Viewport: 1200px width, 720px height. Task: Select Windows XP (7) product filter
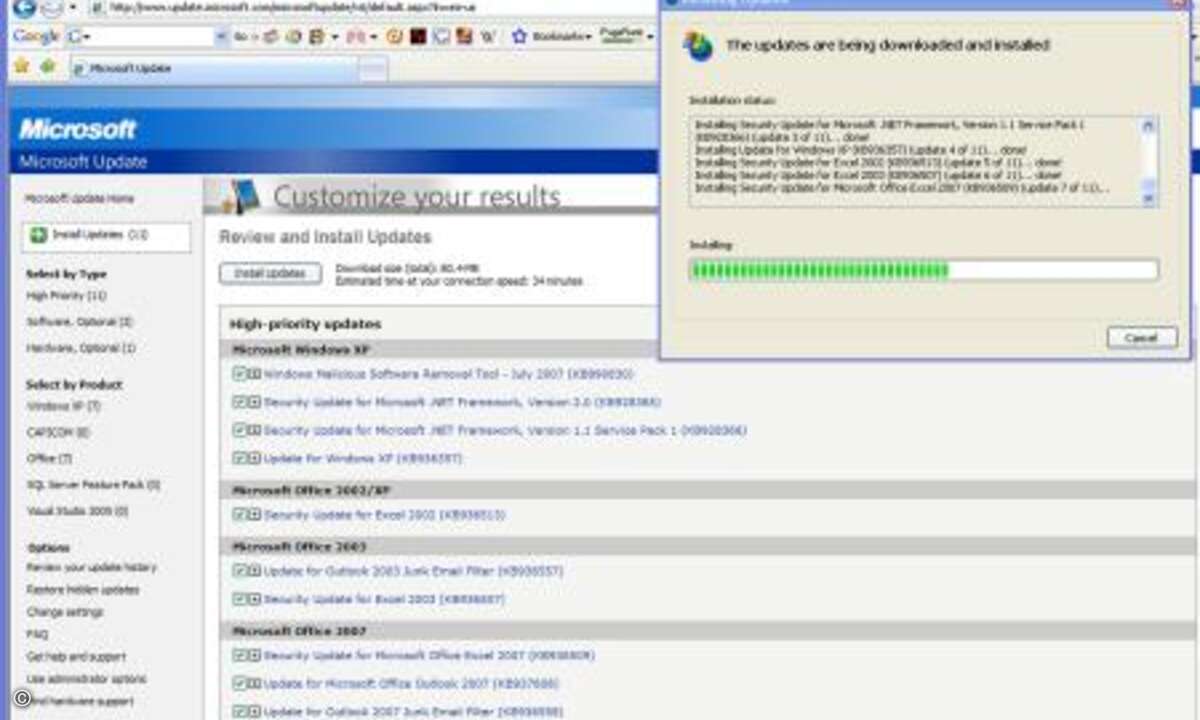(x=63, y=406)
